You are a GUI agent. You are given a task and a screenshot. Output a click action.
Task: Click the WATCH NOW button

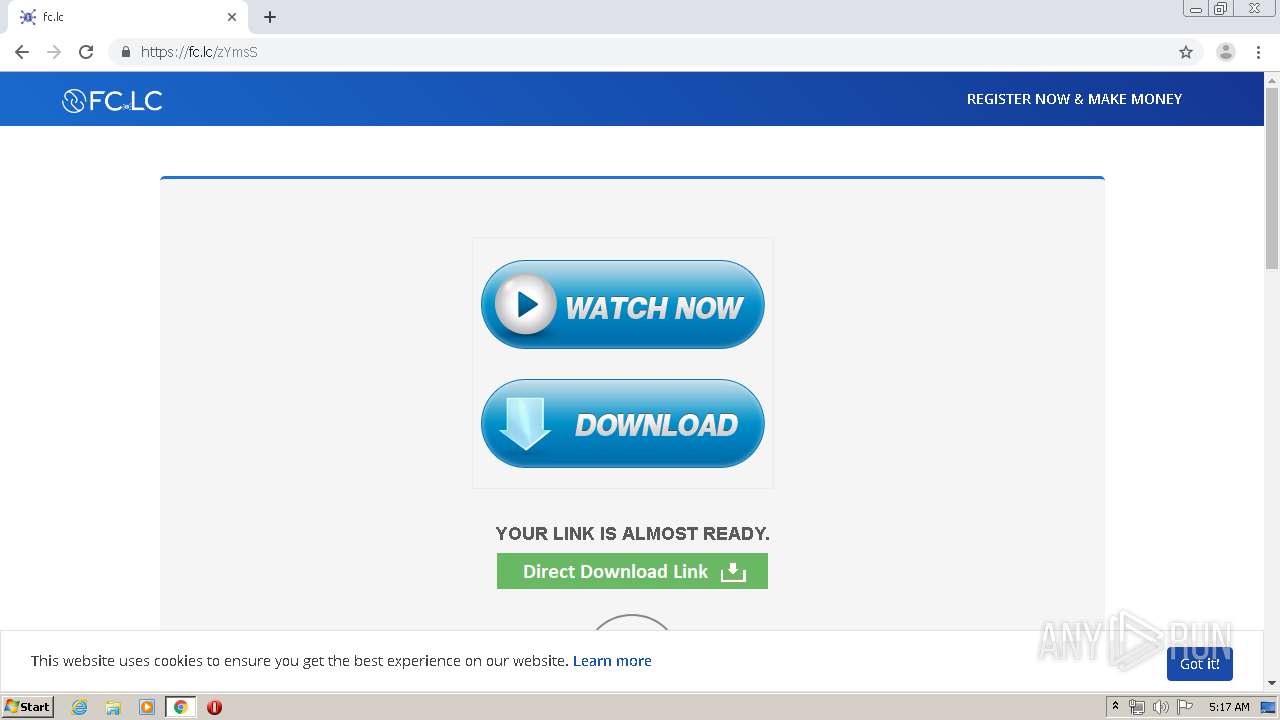[x=623, y=305]
